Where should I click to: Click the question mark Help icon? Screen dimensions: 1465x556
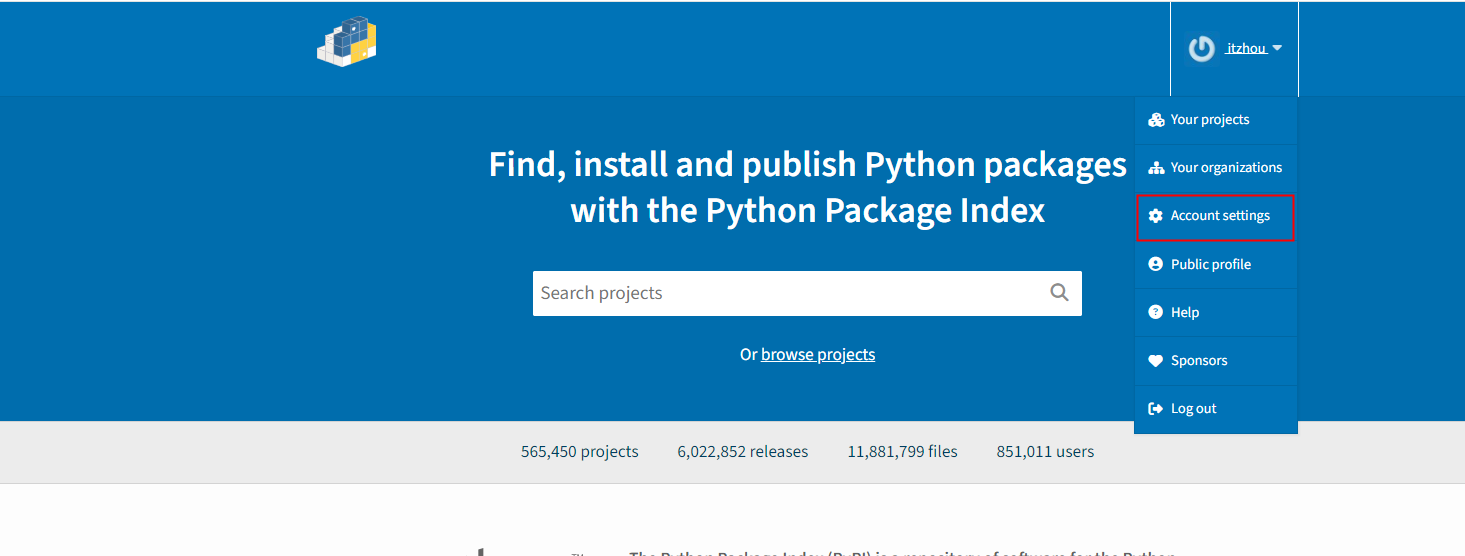click(1156, 313)
